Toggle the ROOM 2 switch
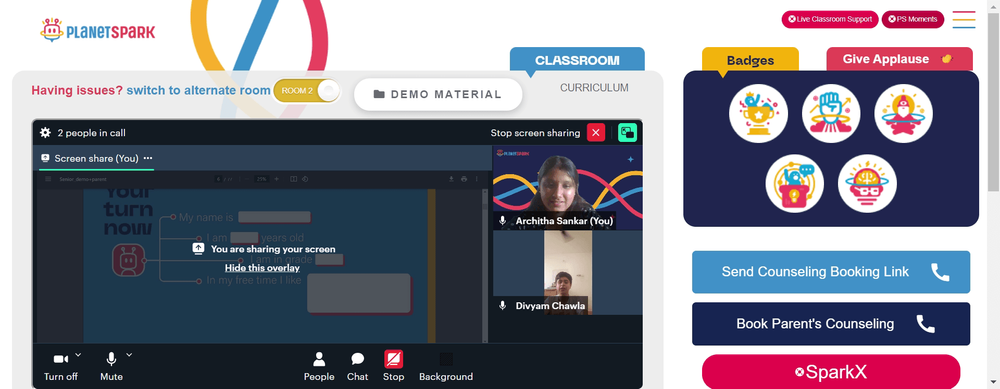The image size is (1000, 389). coord(307,91)
